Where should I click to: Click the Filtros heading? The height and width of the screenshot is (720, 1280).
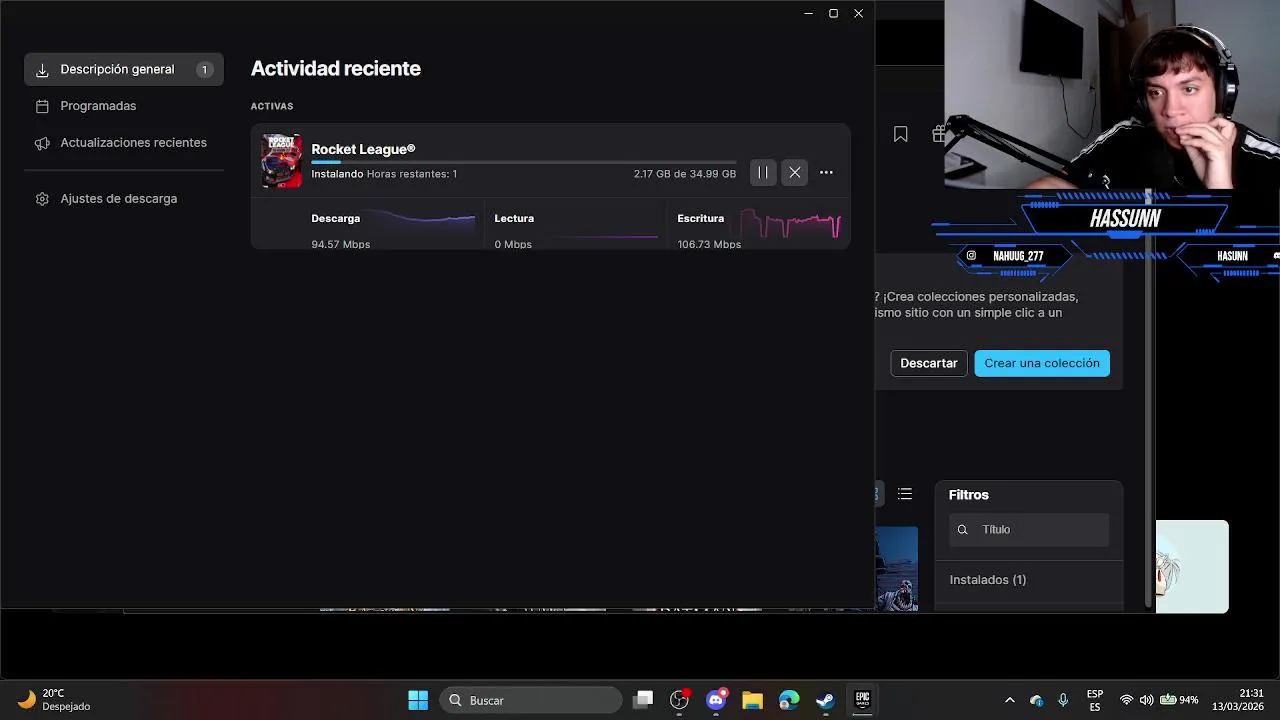click(x=969, y=495)
